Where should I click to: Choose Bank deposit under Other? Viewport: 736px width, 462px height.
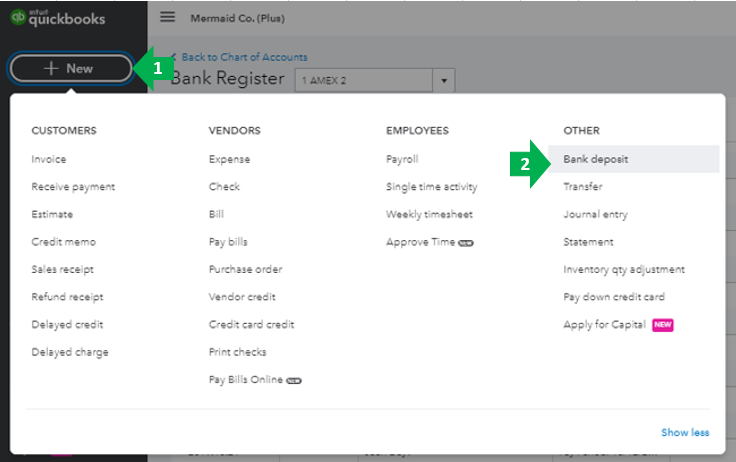pyautogui.click(x=634, y=159)
